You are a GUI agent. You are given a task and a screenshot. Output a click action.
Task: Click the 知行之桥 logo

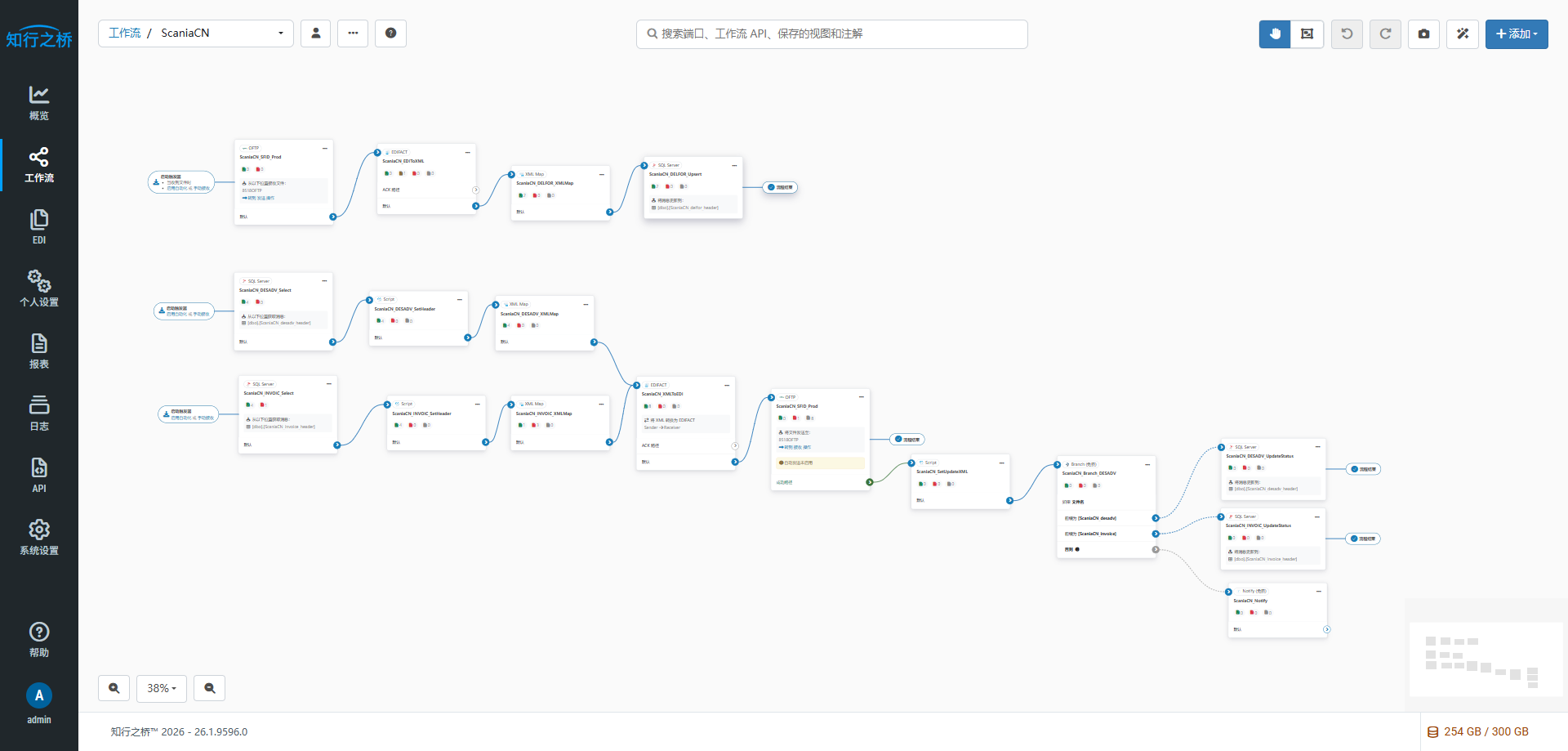tap(39, 38)
